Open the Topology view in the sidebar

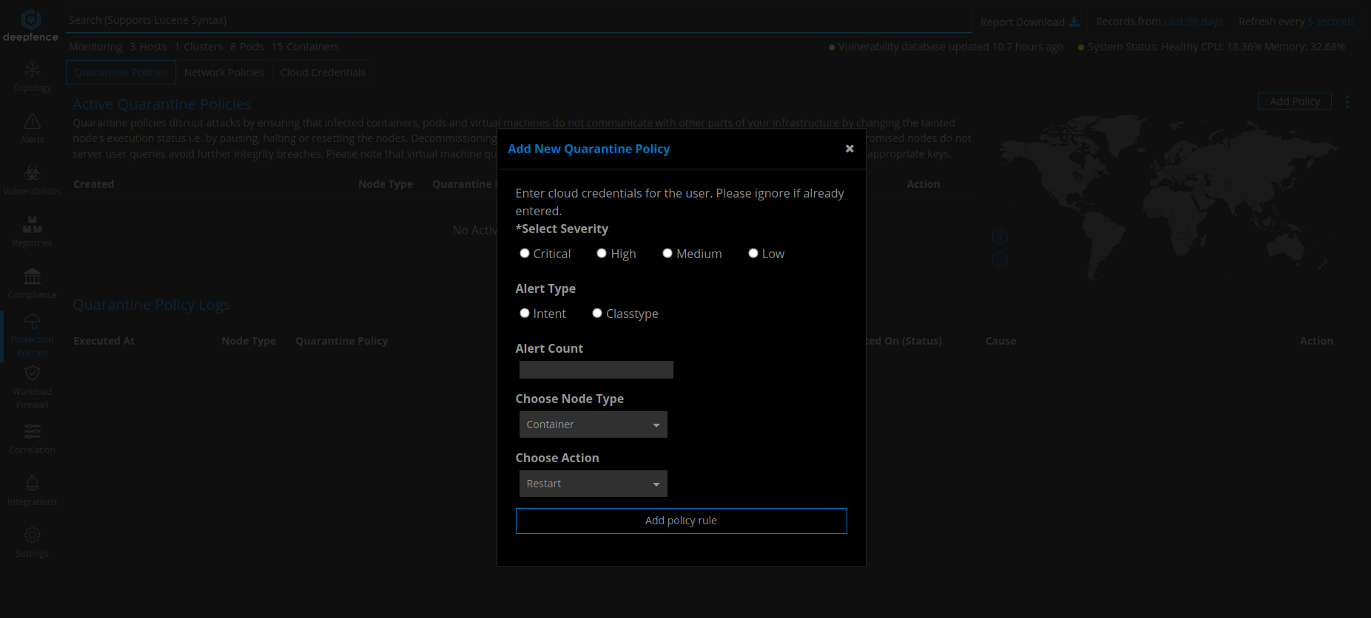(31, 76)
